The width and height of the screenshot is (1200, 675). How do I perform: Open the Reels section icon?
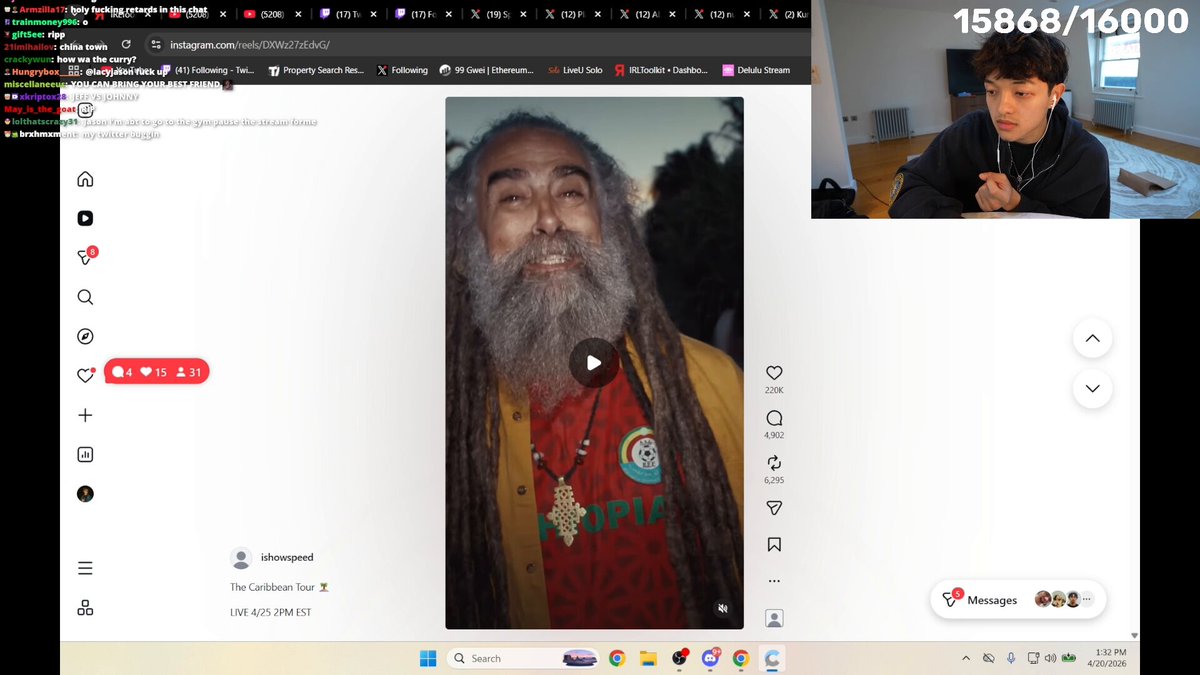point(85,218)
